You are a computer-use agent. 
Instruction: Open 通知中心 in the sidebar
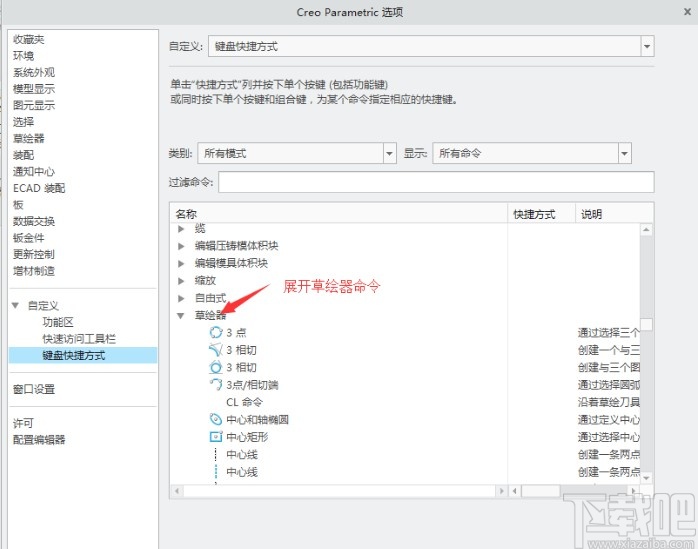[x=34, y=171]
